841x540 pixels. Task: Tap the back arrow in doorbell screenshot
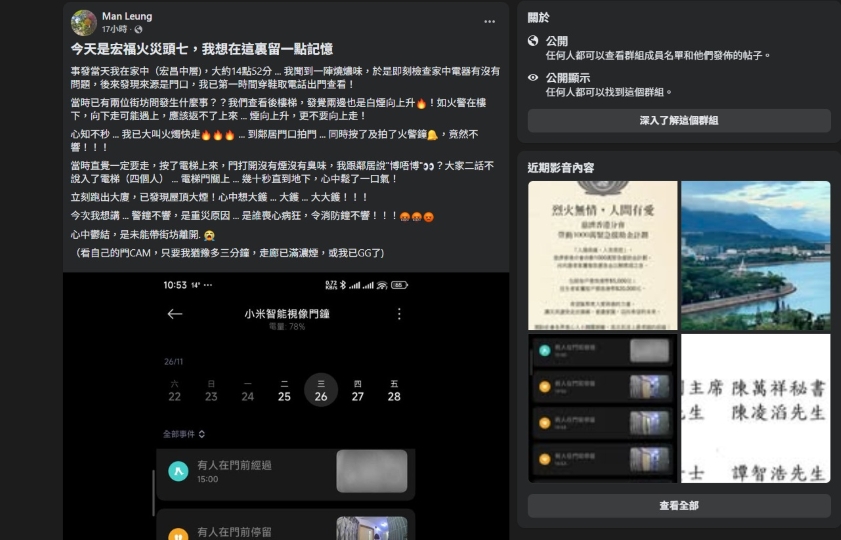pyautogui.click(x=175, y=314)
